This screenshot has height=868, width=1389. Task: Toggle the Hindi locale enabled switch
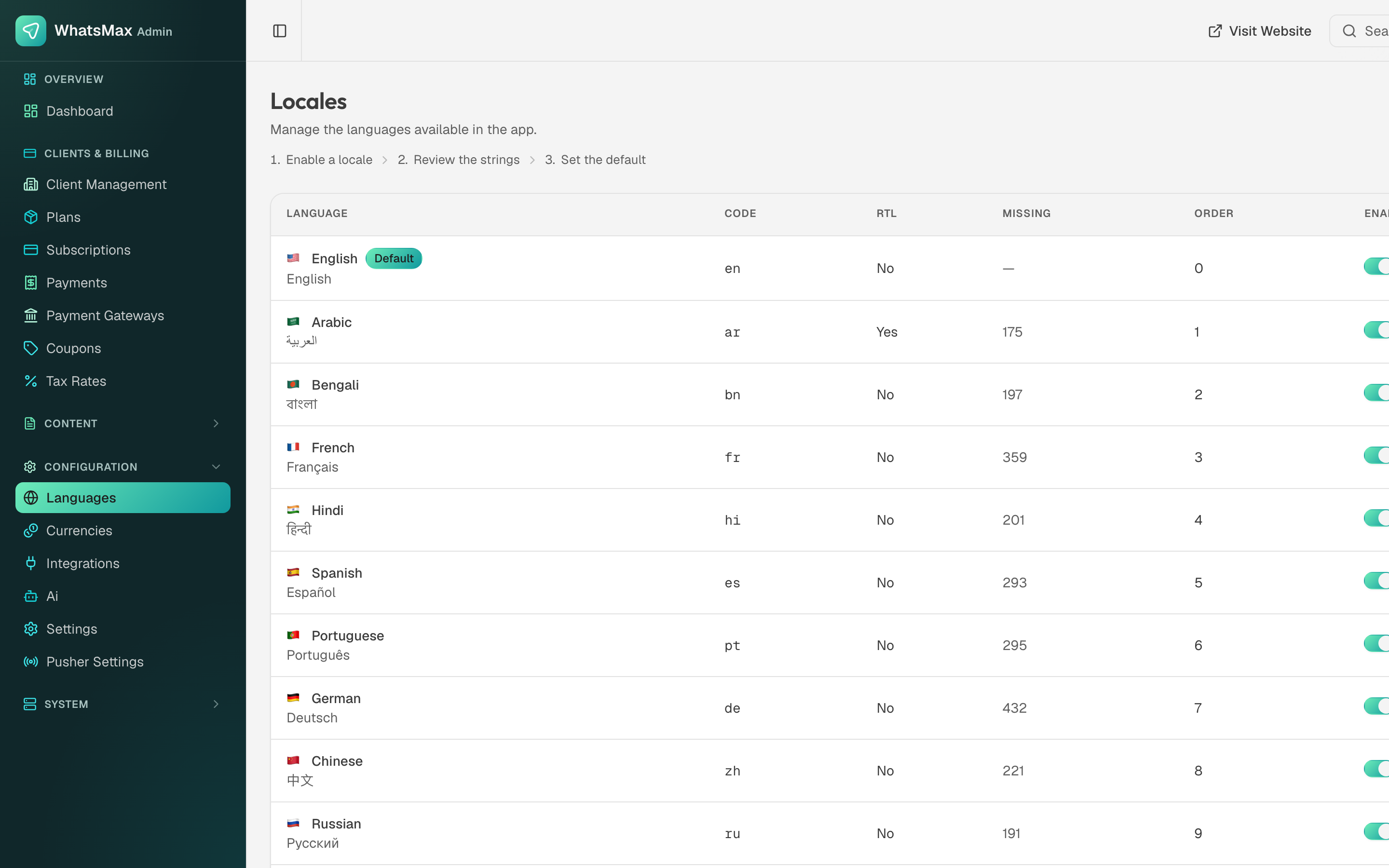point(1376,518)
